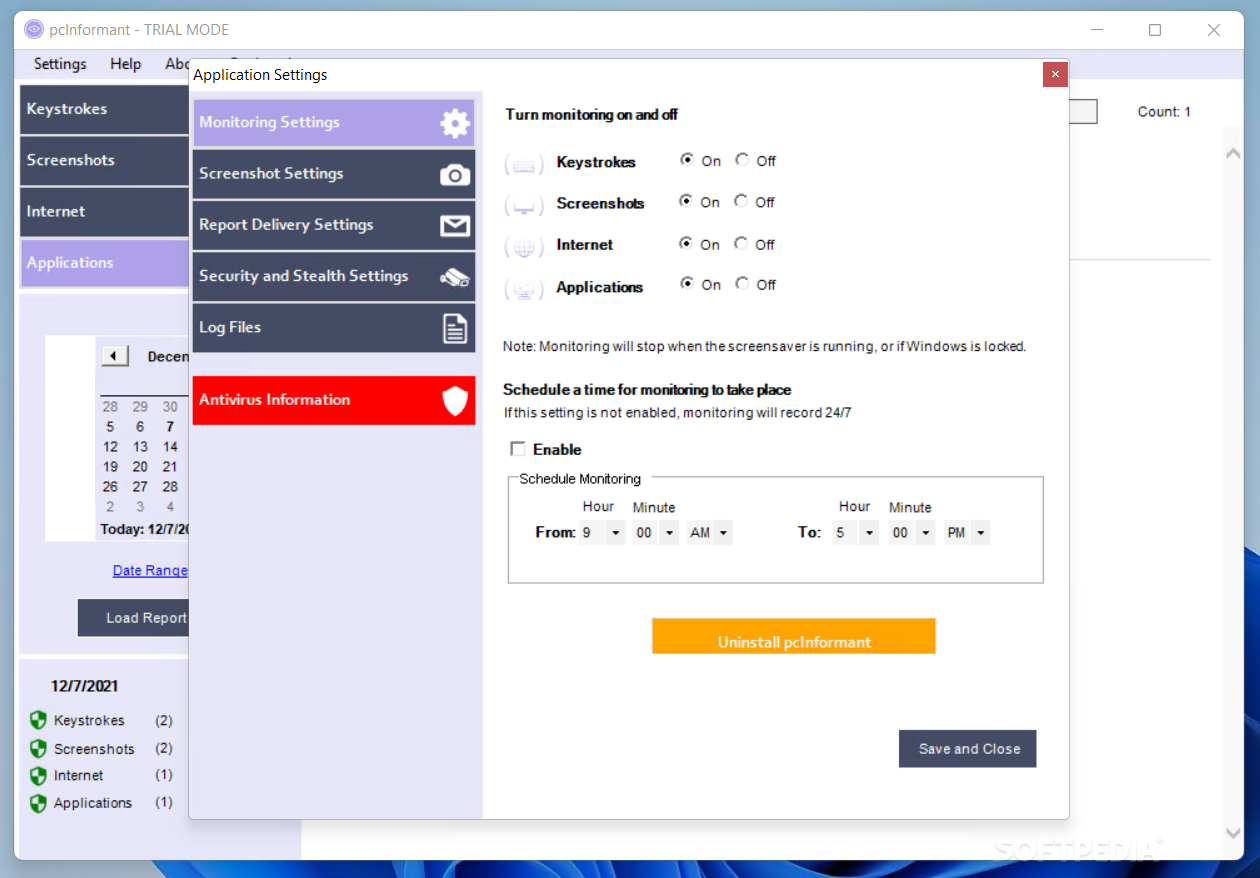Click the Save and Close button
This screenshot has width=1260, height=878.
pyautogui.click(x=968, y=749)
